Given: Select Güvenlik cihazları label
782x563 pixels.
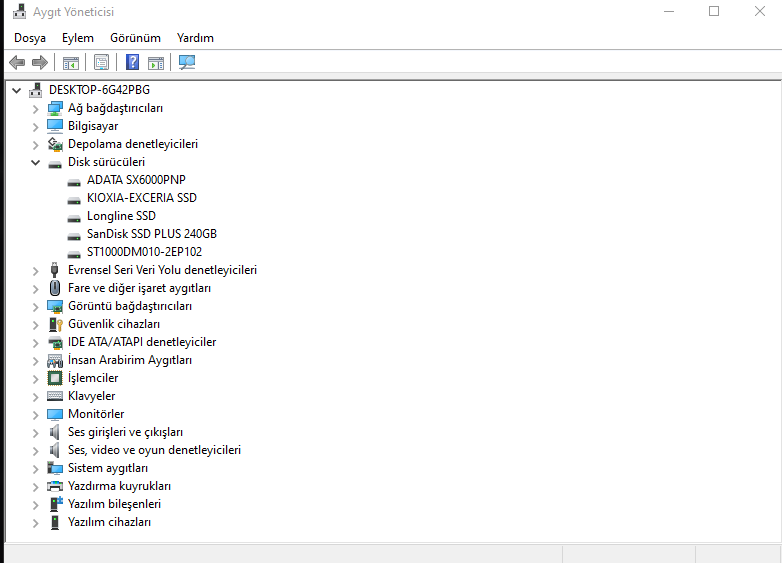Looking at the screenshot, I should (x=114, y=324).
